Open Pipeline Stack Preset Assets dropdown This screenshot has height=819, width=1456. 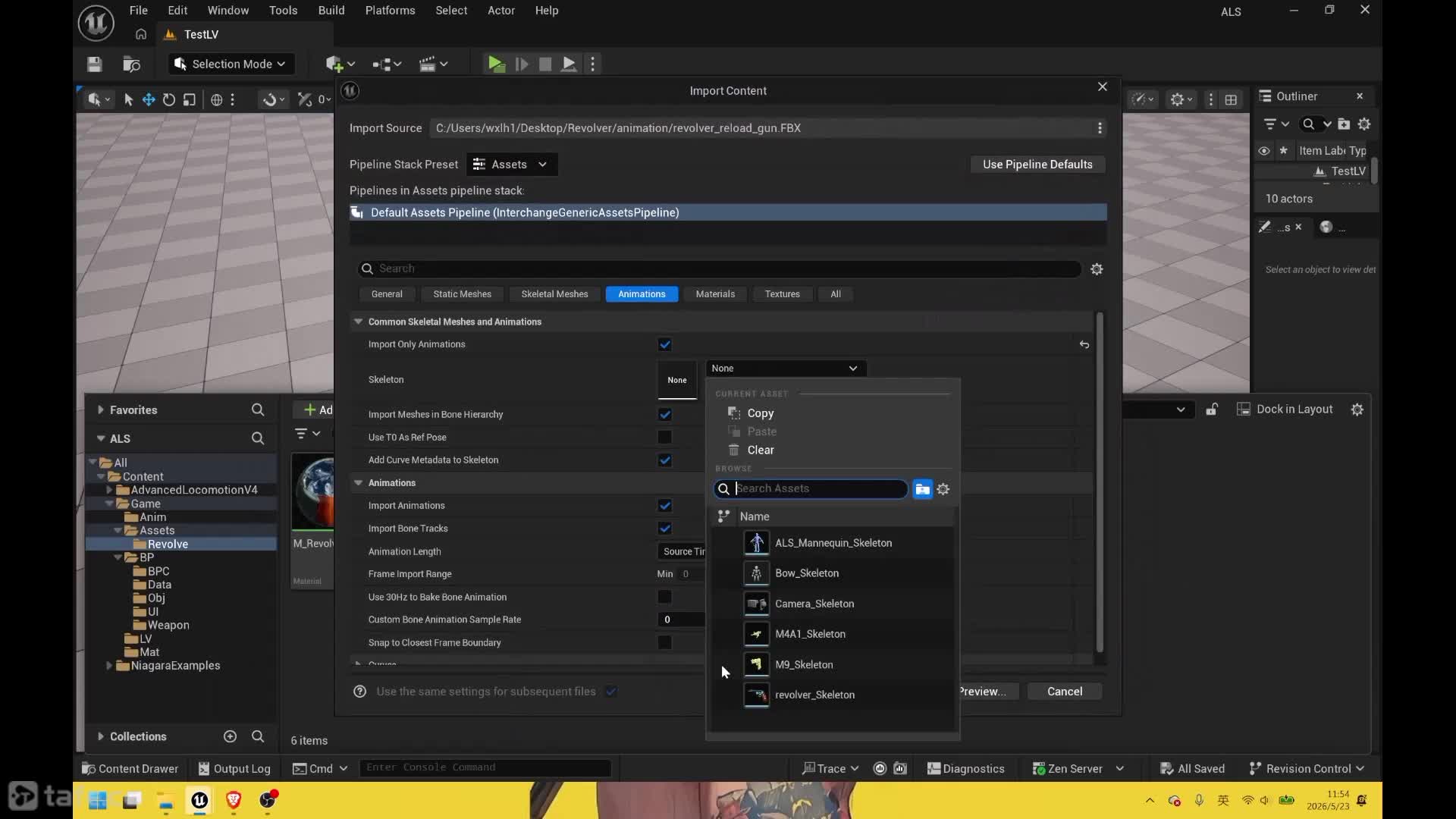(x=511, y=165)
